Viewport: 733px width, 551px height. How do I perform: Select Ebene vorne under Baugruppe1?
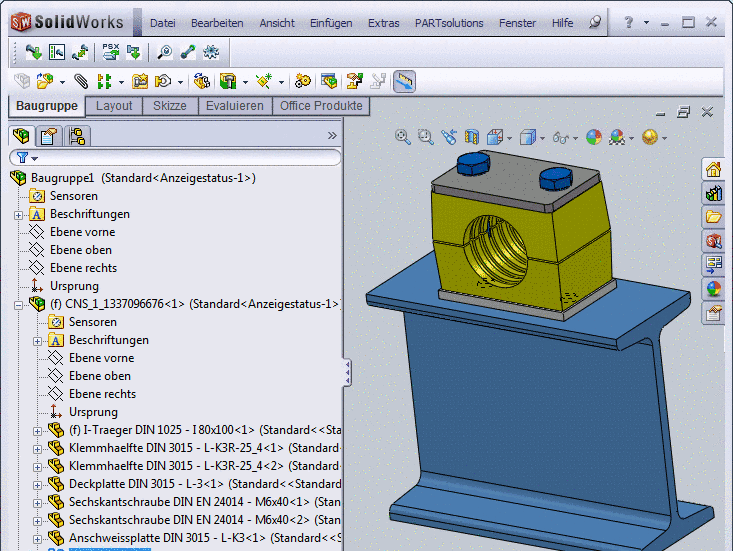click(82, 232)
